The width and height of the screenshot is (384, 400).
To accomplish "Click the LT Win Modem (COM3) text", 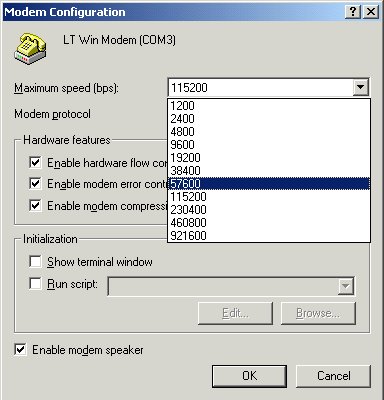I will (119, 40).
